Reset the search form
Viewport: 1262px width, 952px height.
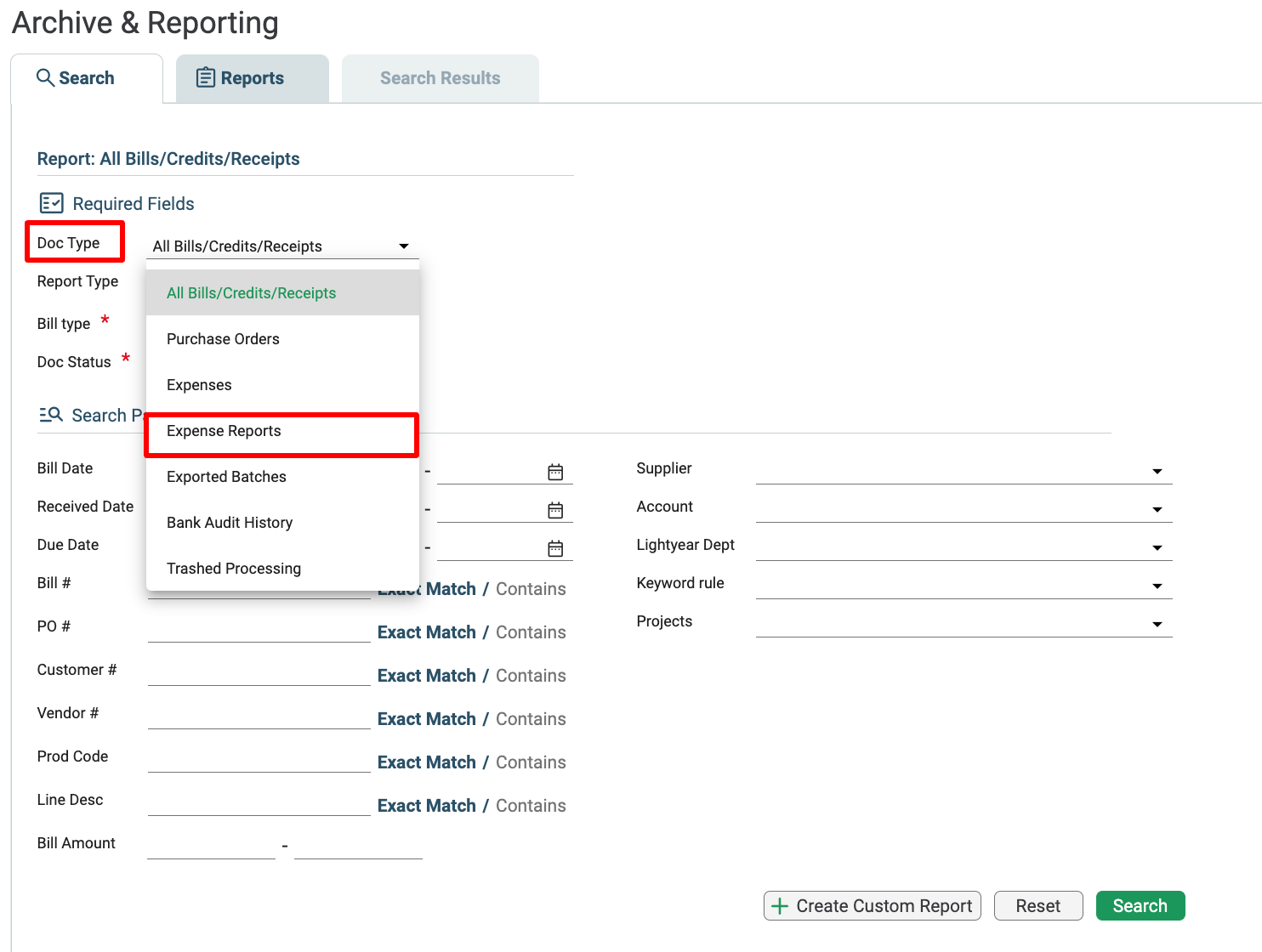1038,906
